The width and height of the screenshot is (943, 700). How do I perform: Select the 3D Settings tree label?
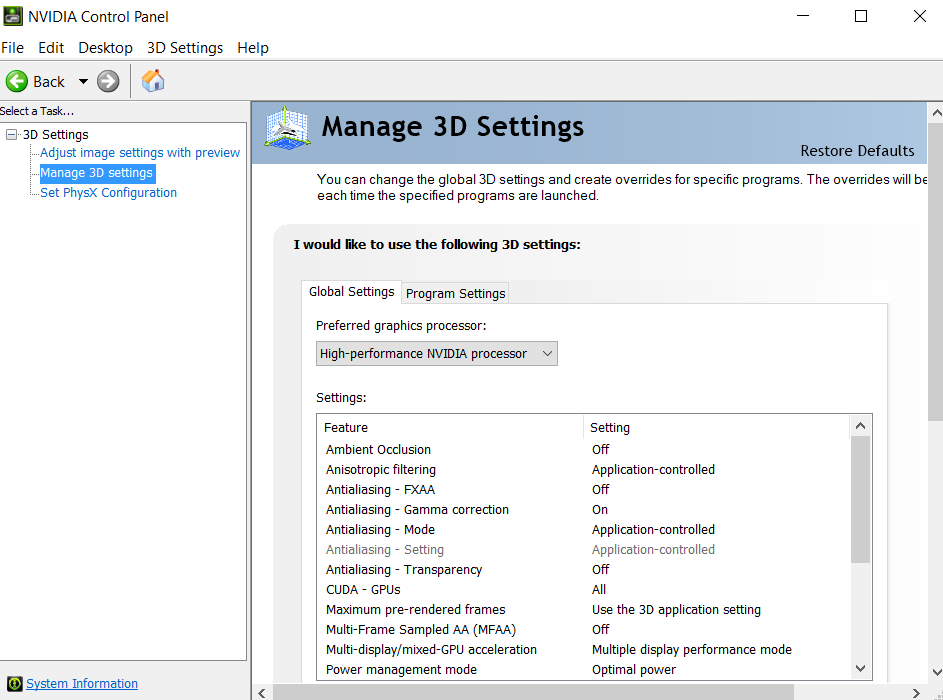(55, 135)
